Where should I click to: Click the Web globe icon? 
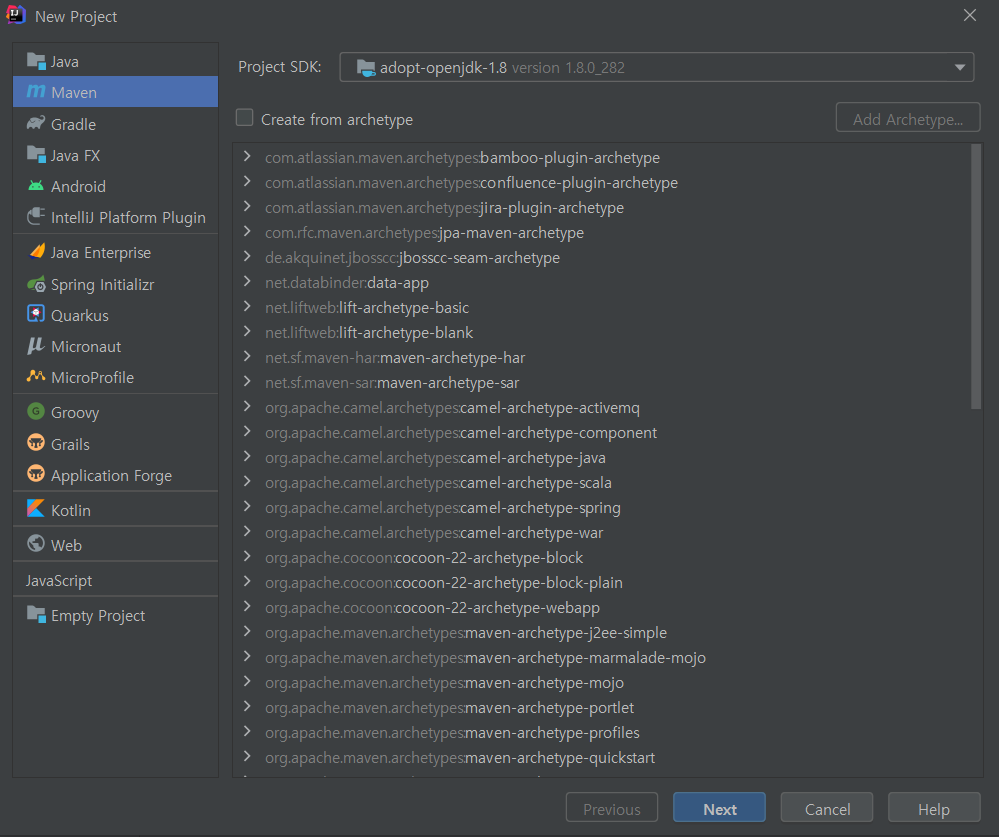pos(36,544)
